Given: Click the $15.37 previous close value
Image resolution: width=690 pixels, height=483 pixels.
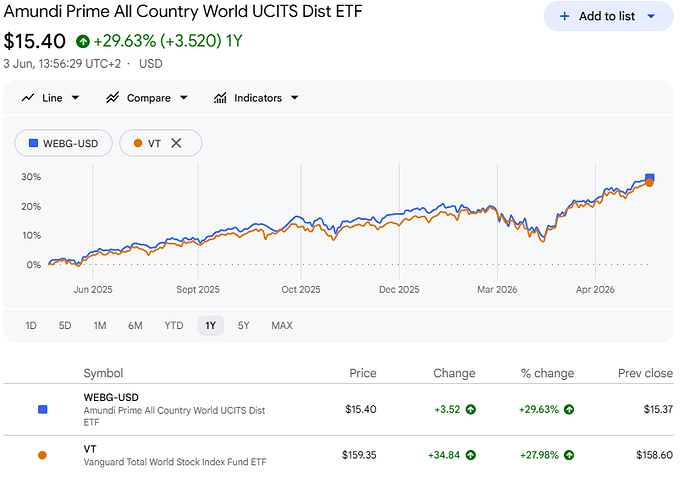Looking at the screenshot, I should [658, 410].
